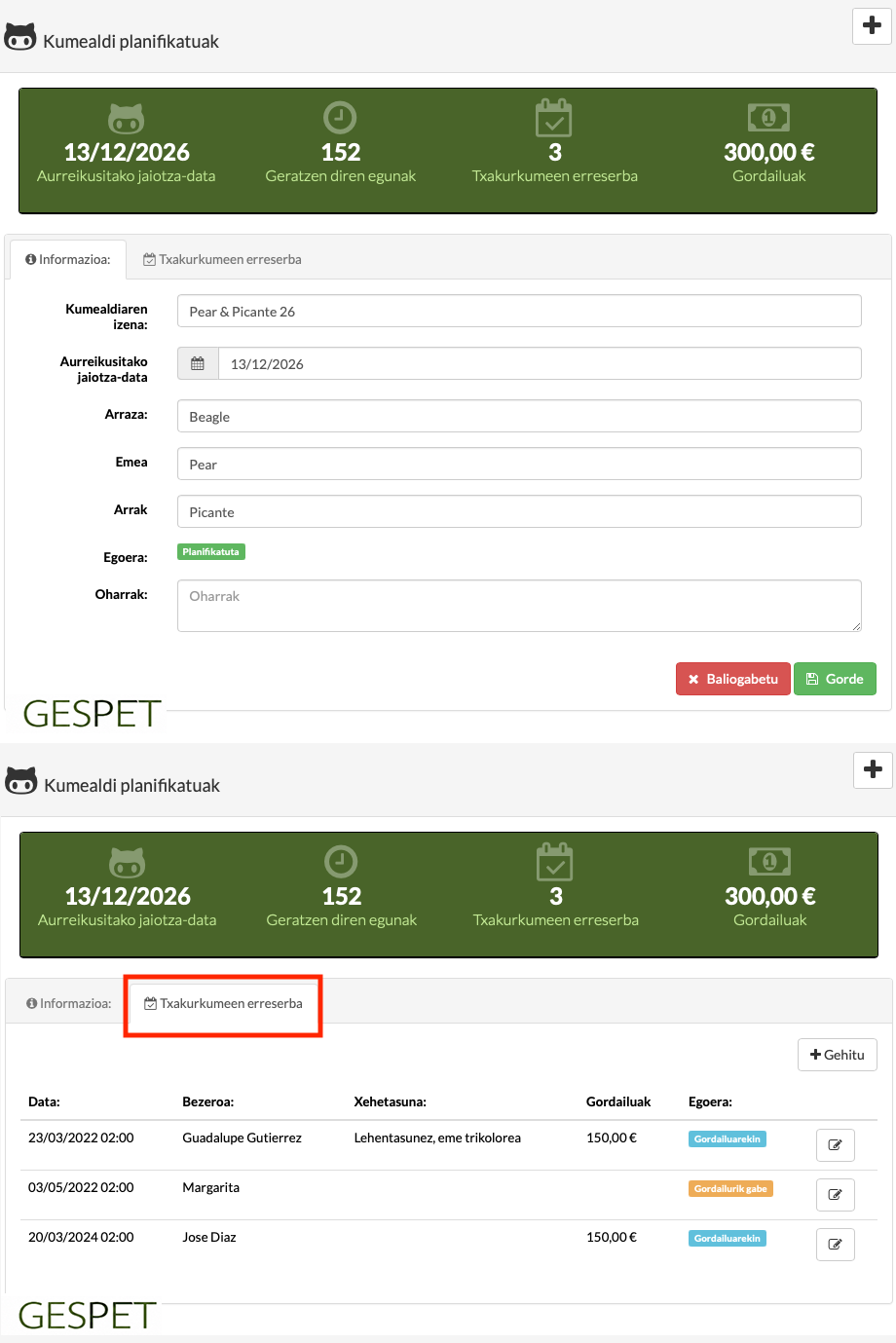Click the Gorde save button
The height and width of the screenshot is (1343, 896).
[835, 679]
